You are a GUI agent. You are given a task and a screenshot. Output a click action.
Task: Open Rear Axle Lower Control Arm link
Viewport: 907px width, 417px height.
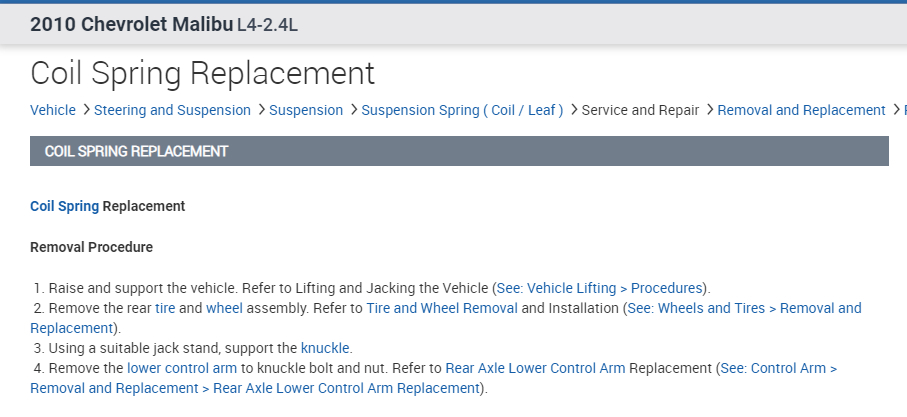pyautogui.click(x=535, y=368)
